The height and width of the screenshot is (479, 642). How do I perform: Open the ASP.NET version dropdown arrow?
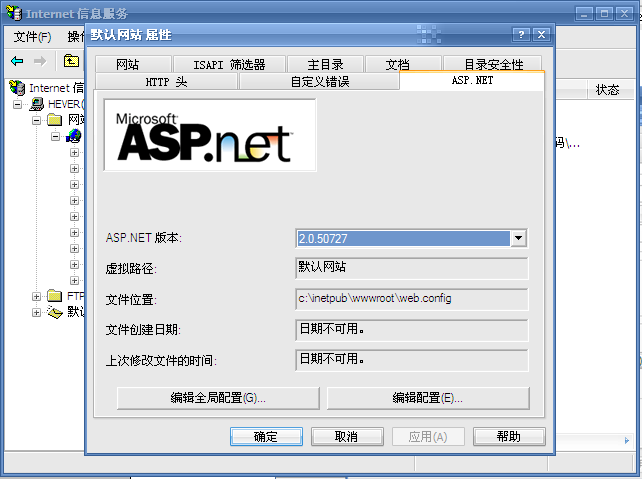coord(518,238)
